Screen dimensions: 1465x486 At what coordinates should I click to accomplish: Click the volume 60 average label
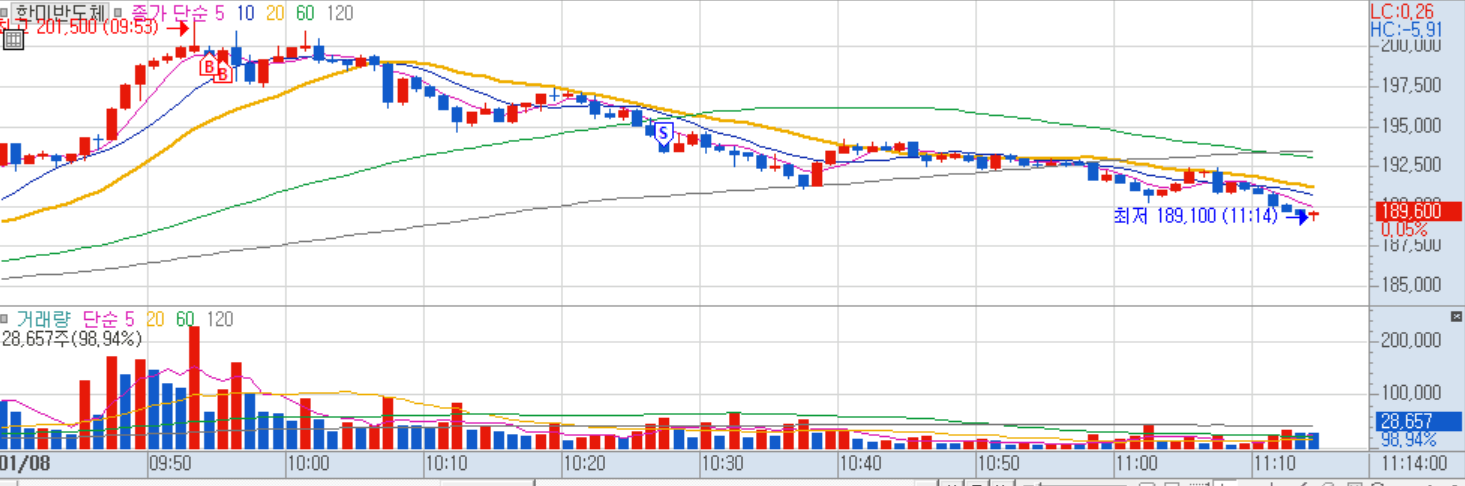pyautogui.click(x=186, y=319)
